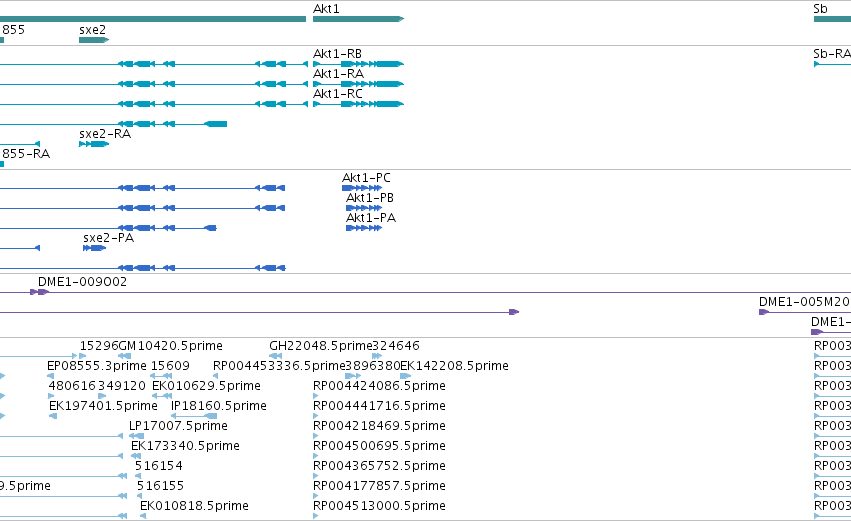Click the sxe2-RA transcript glyph
Viewport: 851px width, 521px height.
pos(94,144)
